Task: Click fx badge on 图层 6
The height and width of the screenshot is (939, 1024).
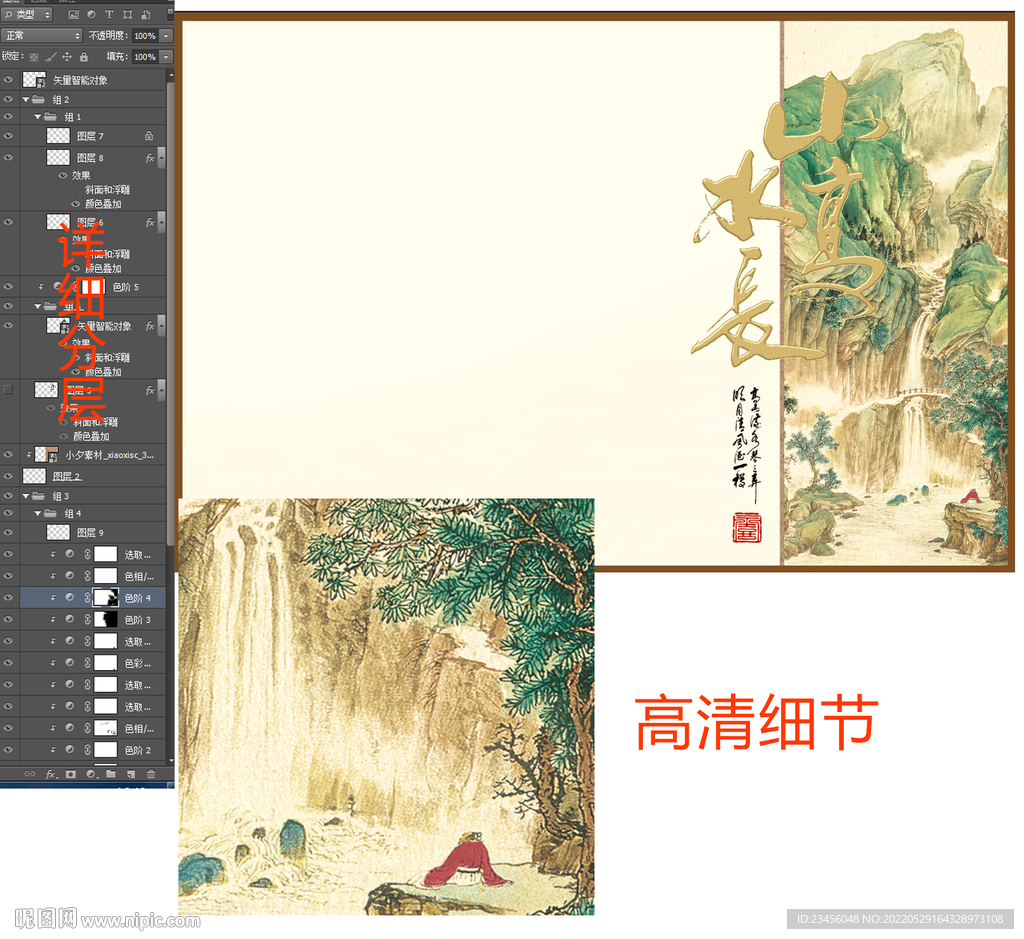Action: pyautogui.click(x=150, y=223)
